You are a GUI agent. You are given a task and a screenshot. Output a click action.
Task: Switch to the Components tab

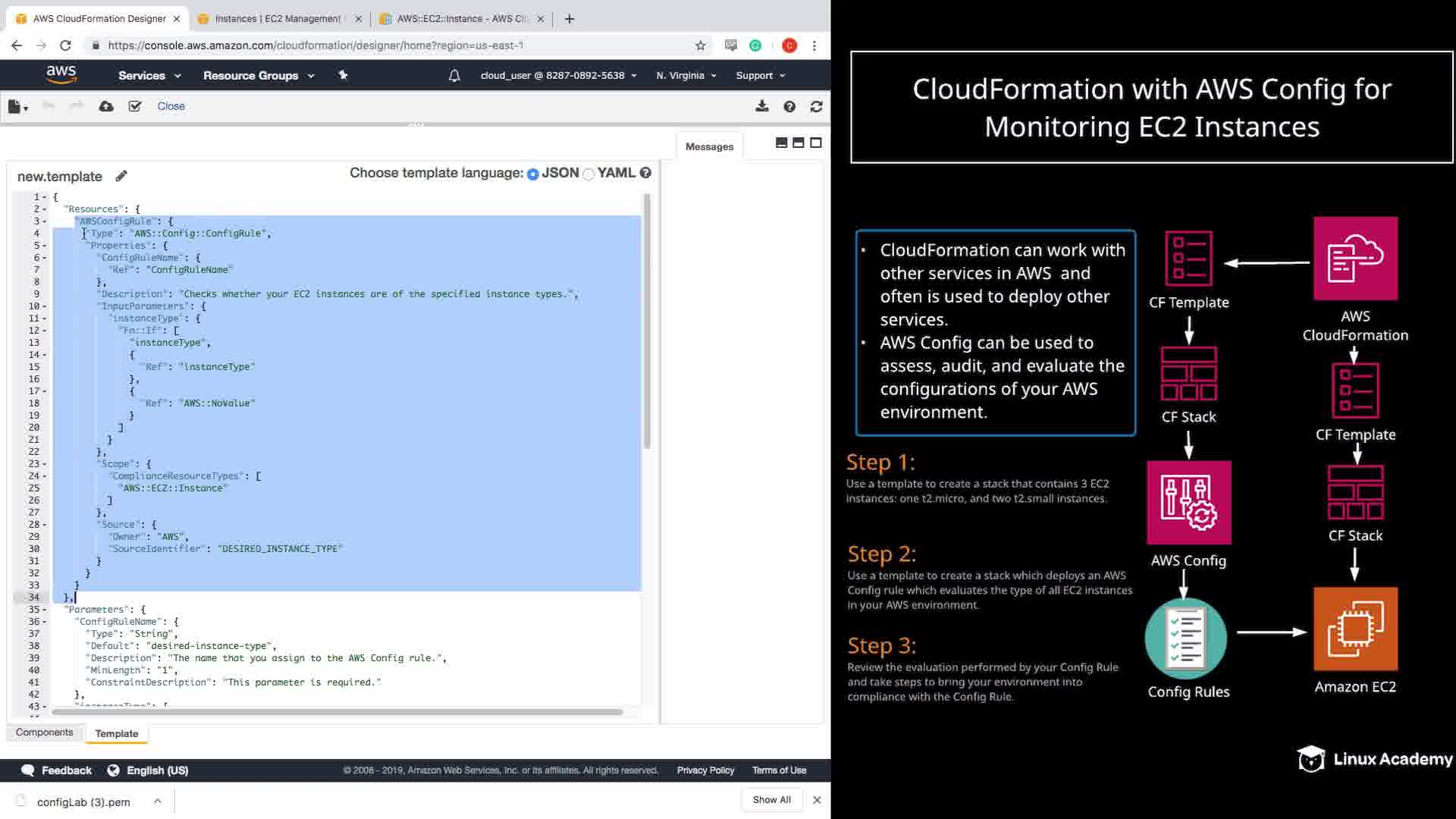pyautogui.click(x=44, y=733)
